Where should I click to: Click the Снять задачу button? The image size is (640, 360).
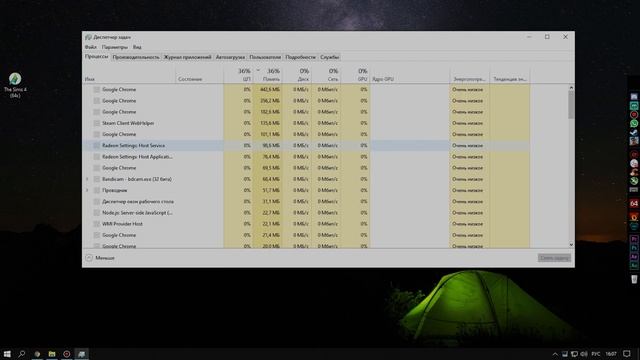point(554,258)
